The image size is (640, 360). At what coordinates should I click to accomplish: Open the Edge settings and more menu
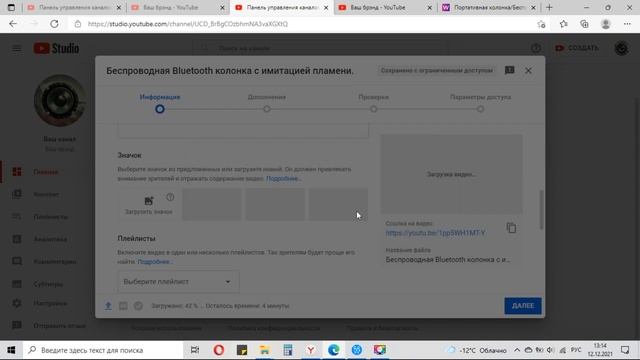(x=627, y=24)
